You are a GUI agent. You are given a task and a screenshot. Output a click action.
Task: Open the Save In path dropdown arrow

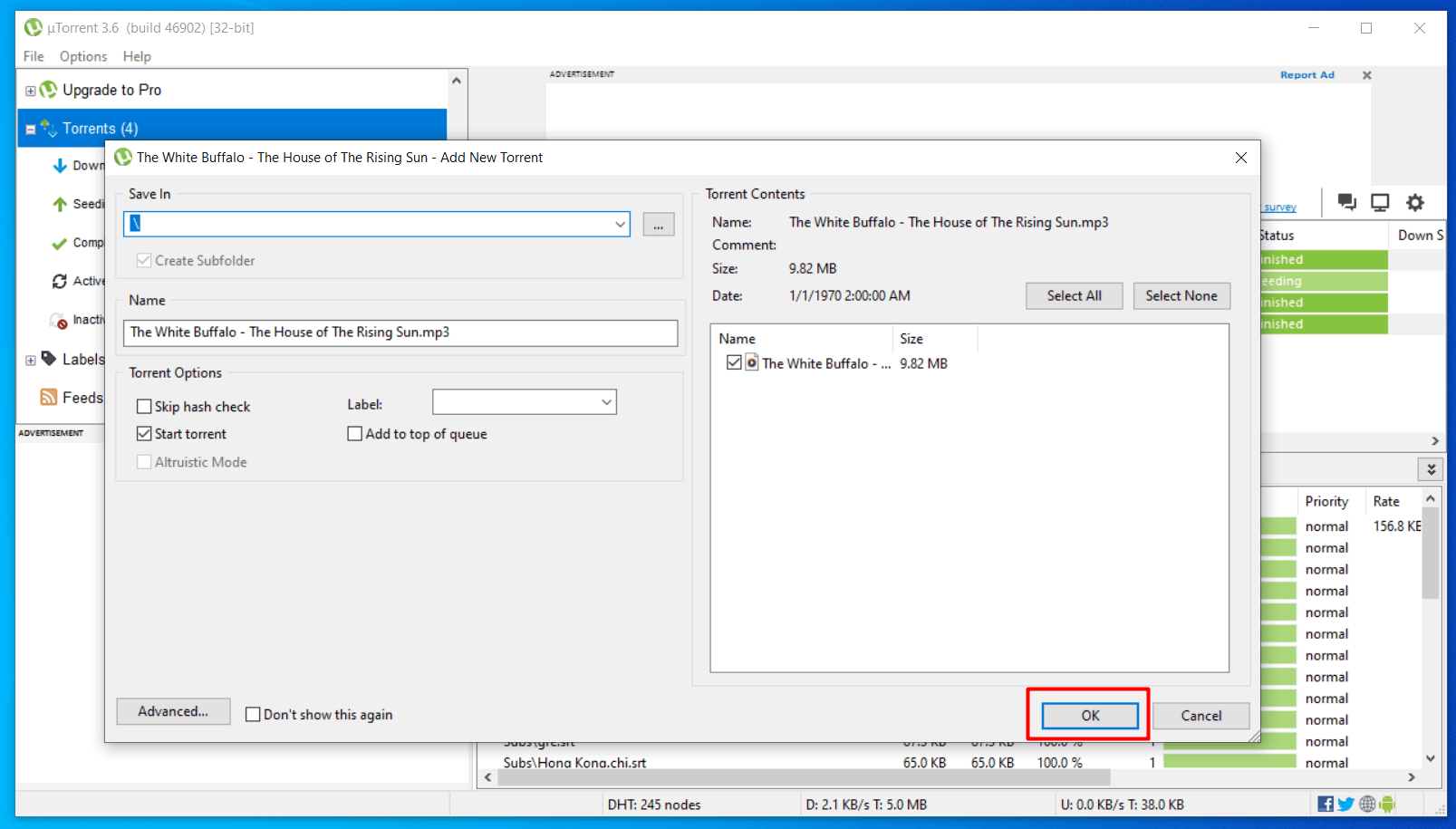(621, 224)
